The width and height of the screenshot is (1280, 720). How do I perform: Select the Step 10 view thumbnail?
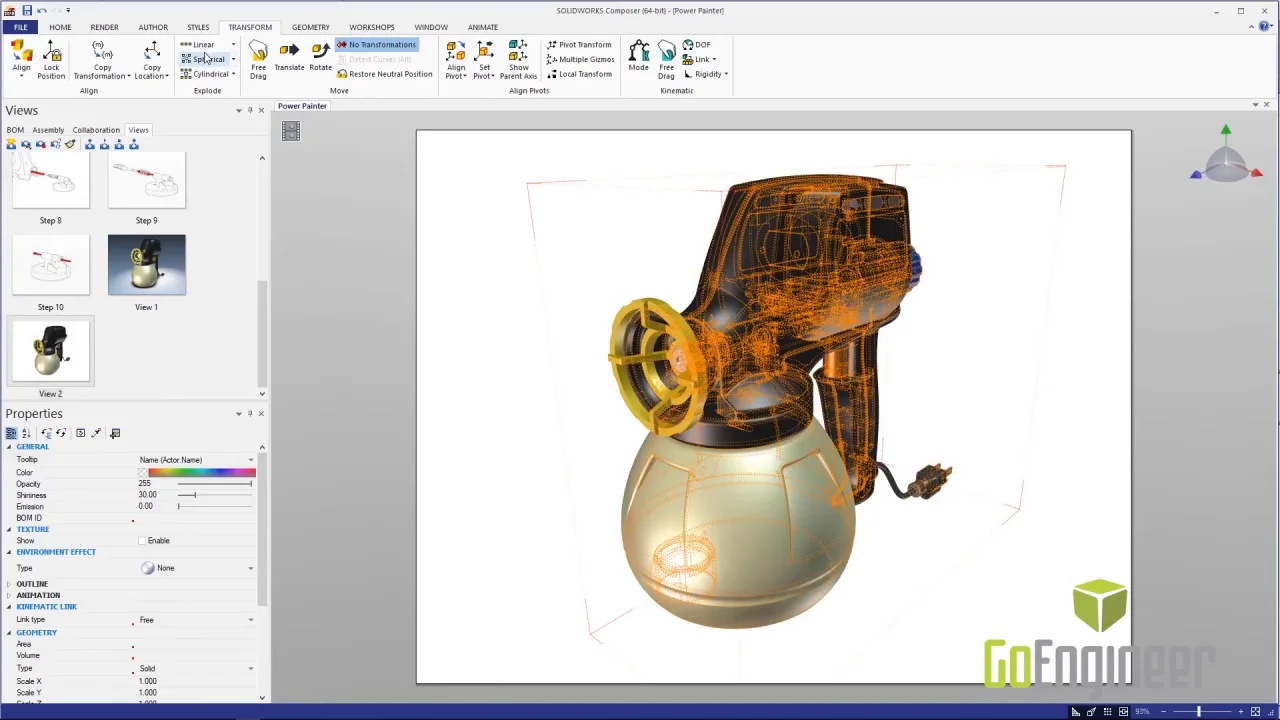[50, 265]
